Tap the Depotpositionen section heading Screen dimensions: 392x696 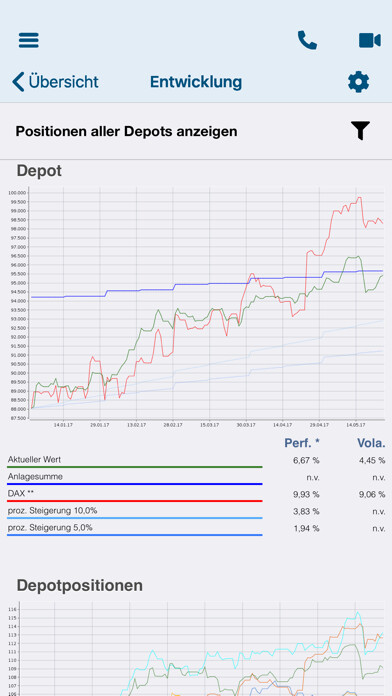coord(79,585)
